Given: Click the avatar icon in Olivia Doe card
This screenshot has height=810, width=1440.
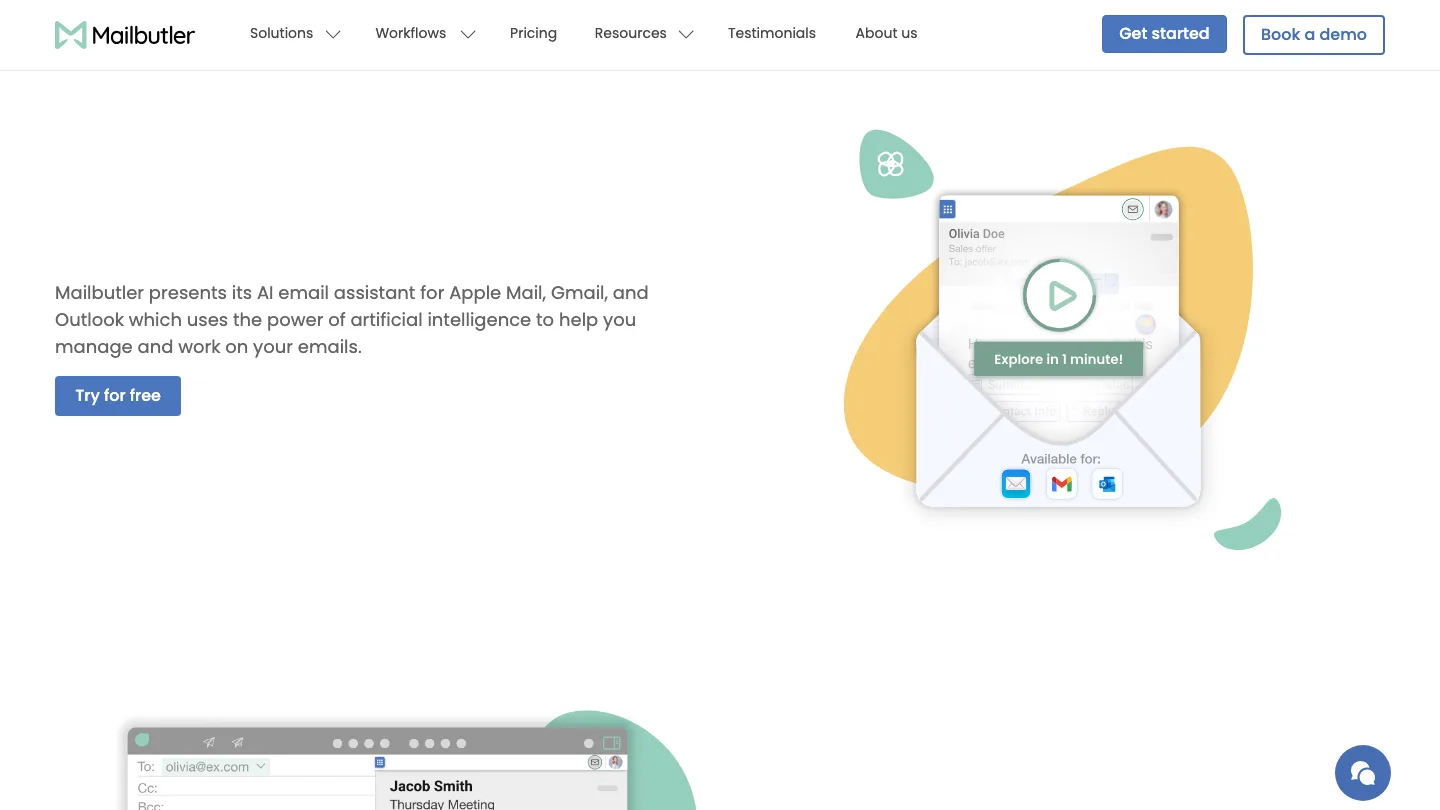Looking at the screenshot, I should tap(1163, 209).
